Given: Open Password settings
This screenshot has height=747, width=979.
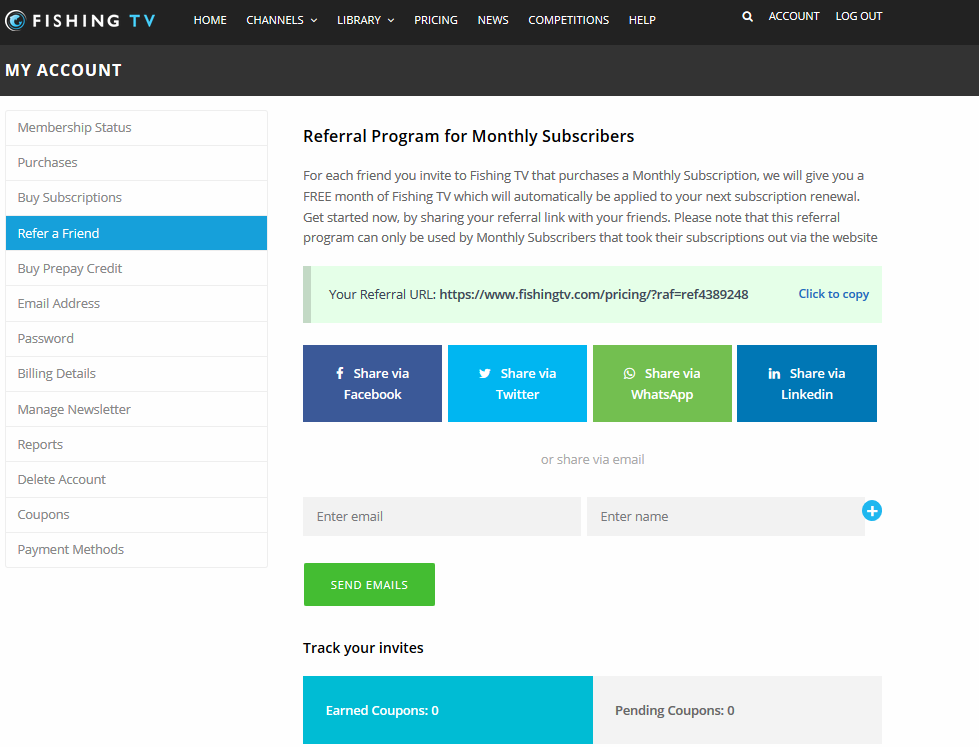Looking at the screenshot, I should click(x=136, y=339).
